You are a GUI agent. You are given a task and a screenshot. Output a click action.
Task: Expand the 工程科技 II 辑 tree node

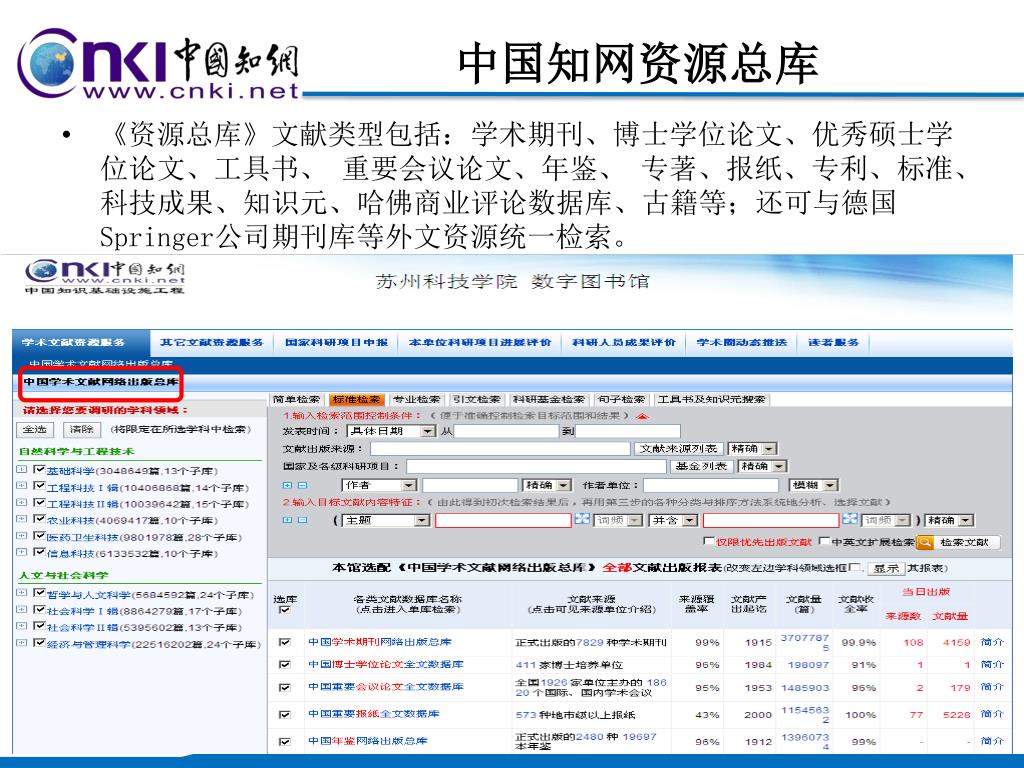coord(22,503)
